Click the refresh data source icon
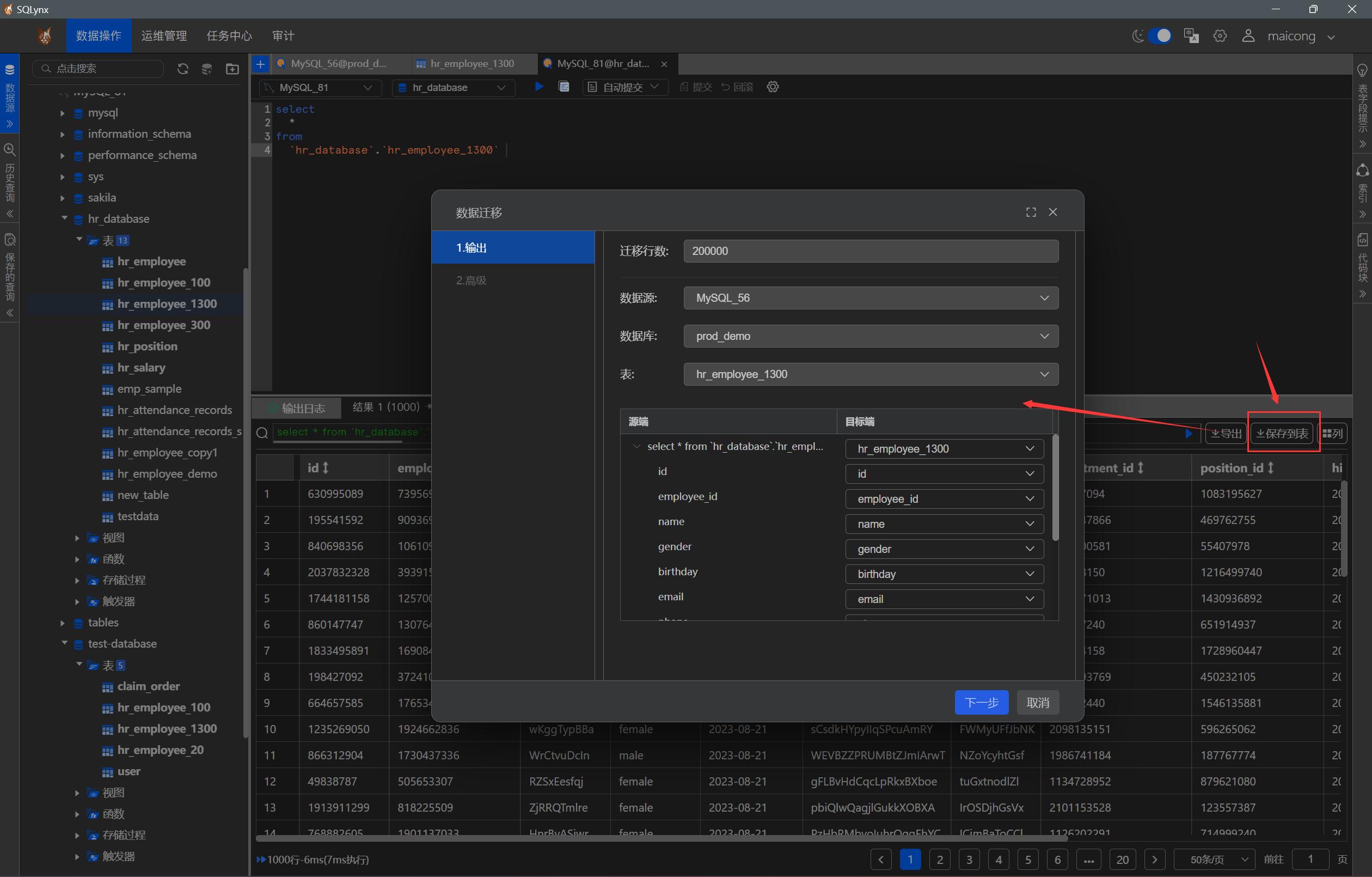The width and height of the screenshot is (1372, 877). [182, 69]
